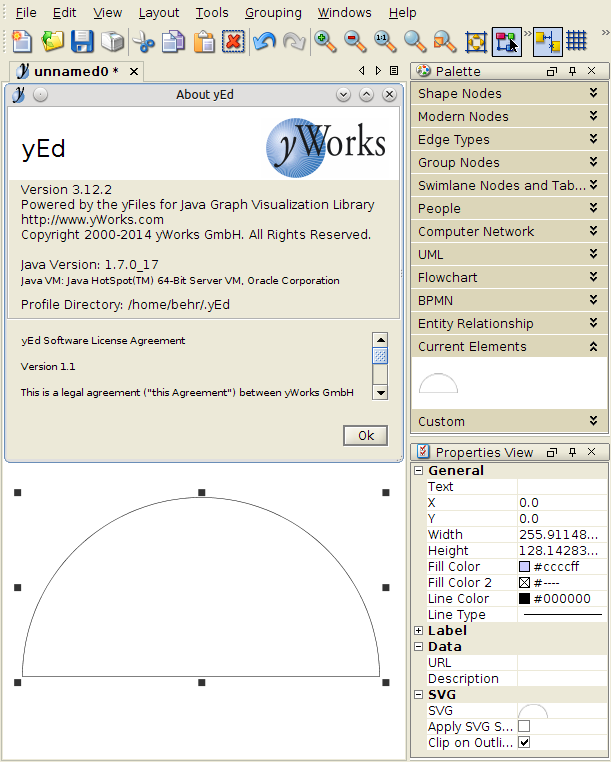
Task: Click the Width value field
Action: click(x=562, y=535)
